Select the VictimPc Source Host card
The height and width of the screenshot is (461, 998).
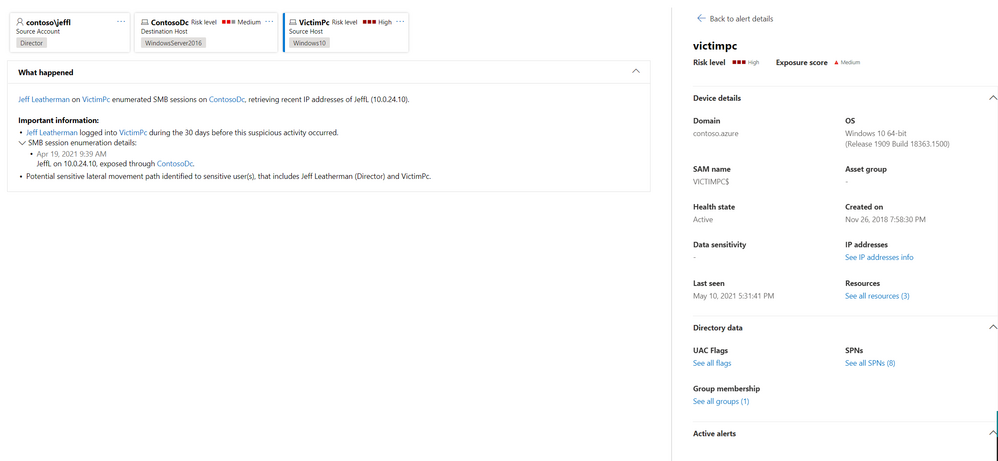[x=345, y=32]
